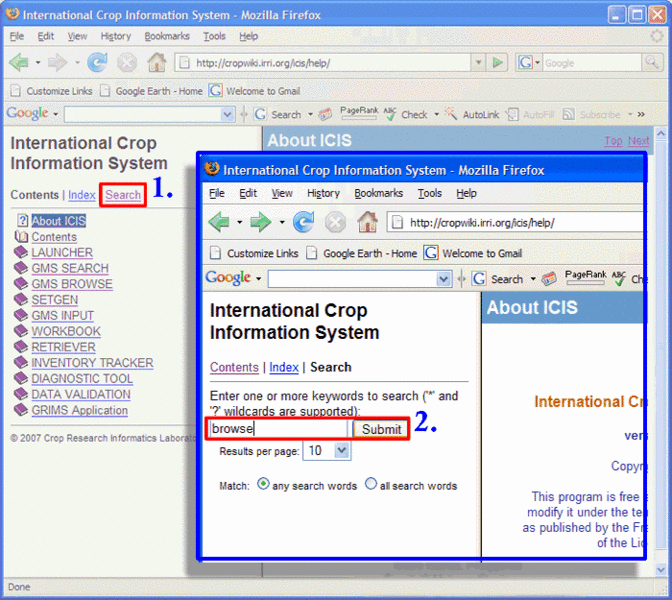Click the Top link in About ICIS header
The width and height of the screenshot is (672, 600).
click(x=613, y=141)
